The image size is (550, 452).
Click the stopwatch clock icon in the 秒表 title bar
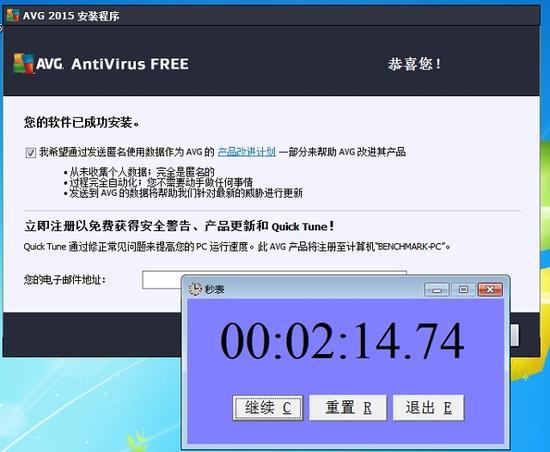click(195, 289)
